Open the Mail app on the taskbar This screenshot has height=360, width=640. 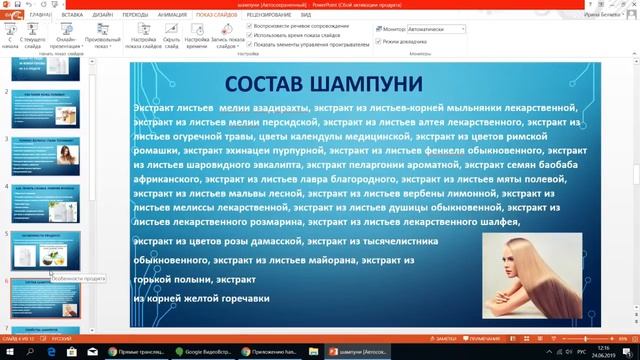click(x=93, y=351)
